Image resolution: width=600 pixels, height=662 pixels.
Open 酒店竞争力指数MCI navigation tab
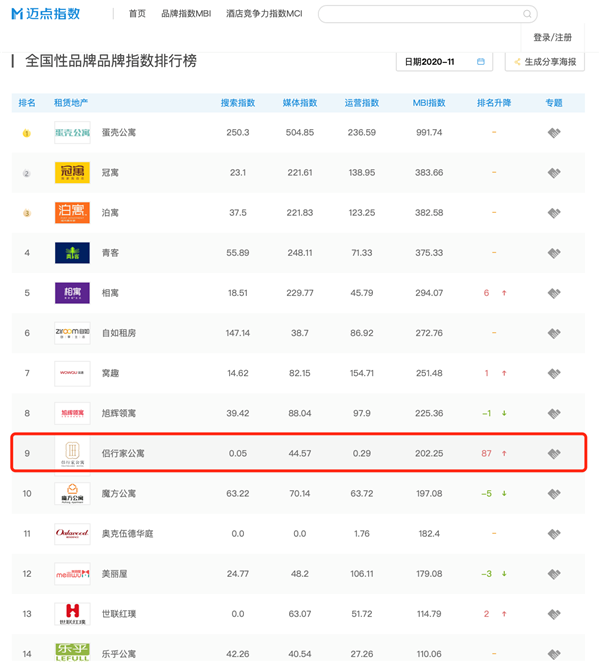tap(266, 14)
